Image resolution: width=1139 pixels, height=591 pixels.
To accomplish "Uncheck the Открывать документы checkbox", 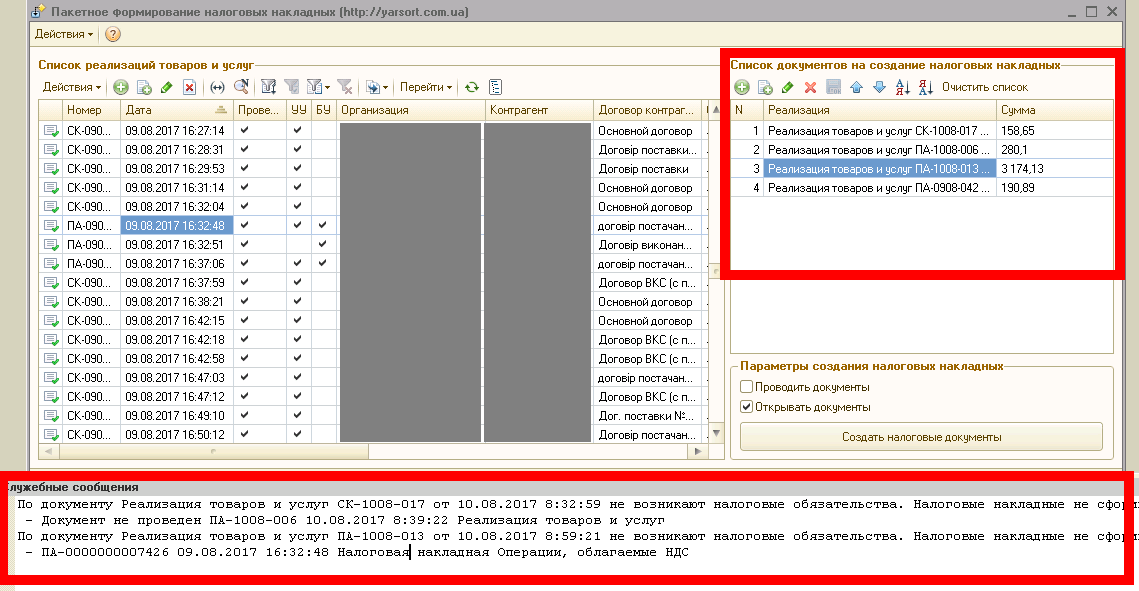I will 746,407.
